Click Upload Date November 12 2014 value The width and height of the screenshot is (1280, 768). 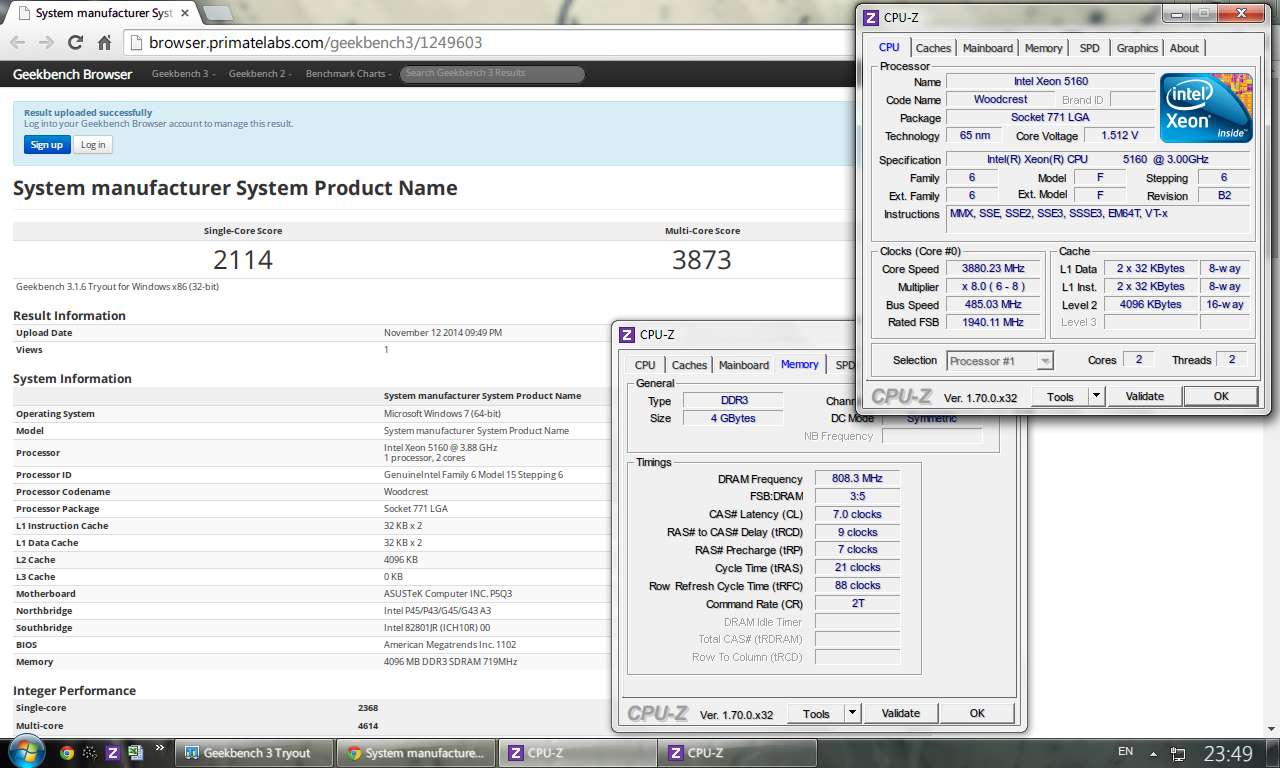coord(443,333)
